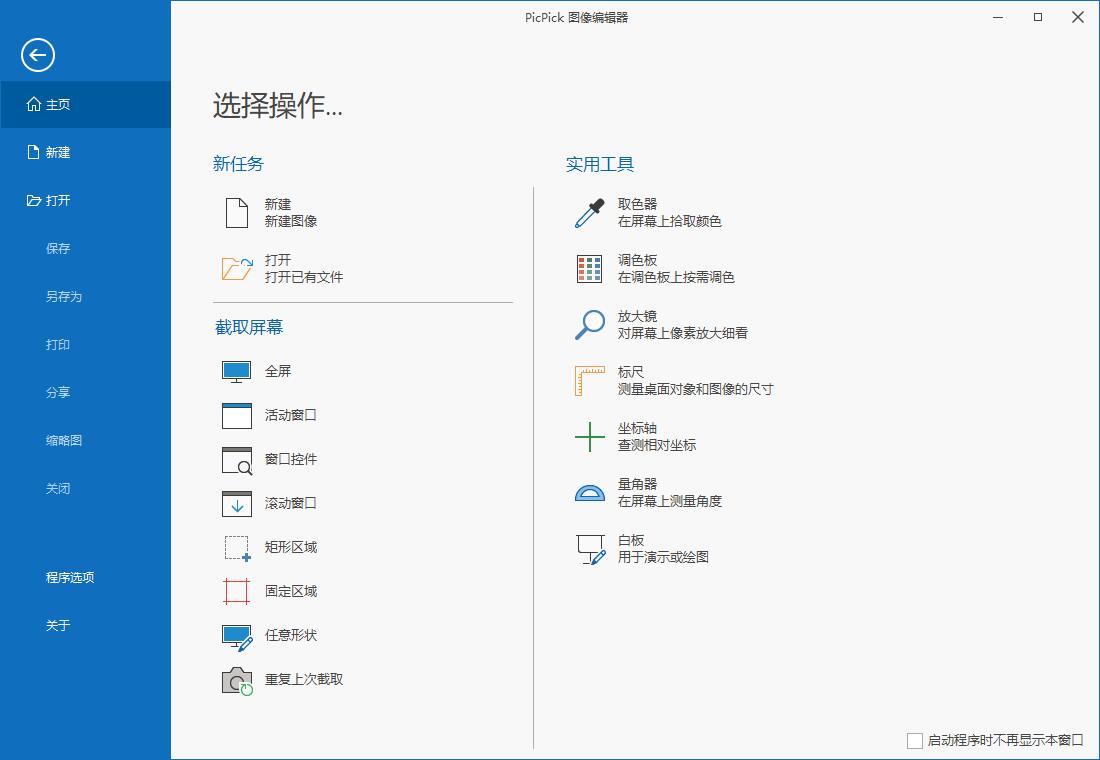Click the red 固定区域 crop icon
This screenshot has height=760, width=1100.
(x=236, y=592)
